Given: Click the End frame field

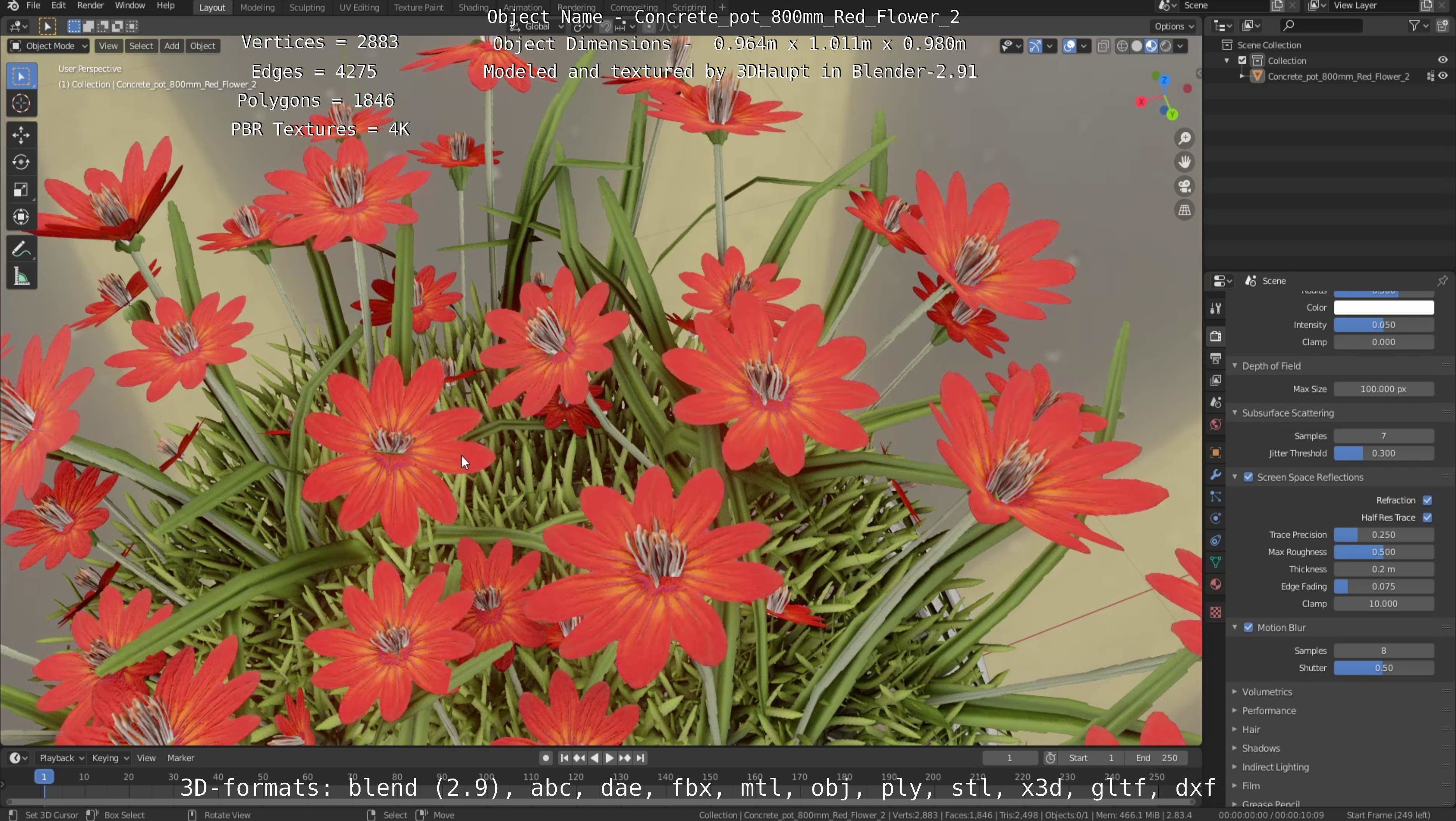Looking at the screenshot, I should tap(1157, 758).
